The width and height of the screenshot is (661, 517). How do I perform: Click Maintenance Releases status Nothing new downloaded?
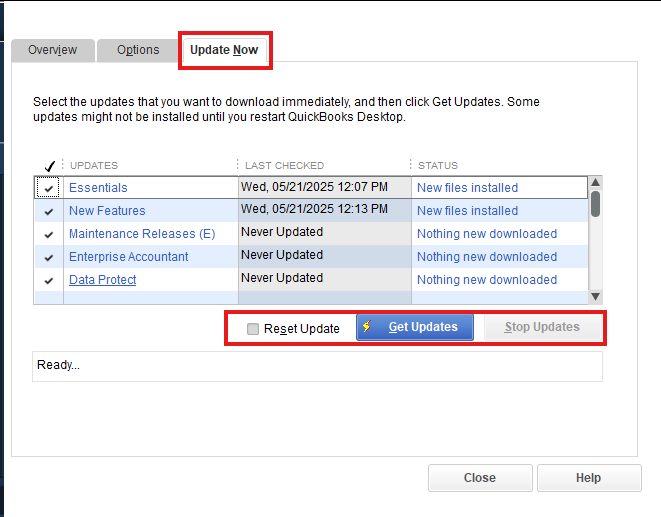pyautogui.click(x=487, y=234)
